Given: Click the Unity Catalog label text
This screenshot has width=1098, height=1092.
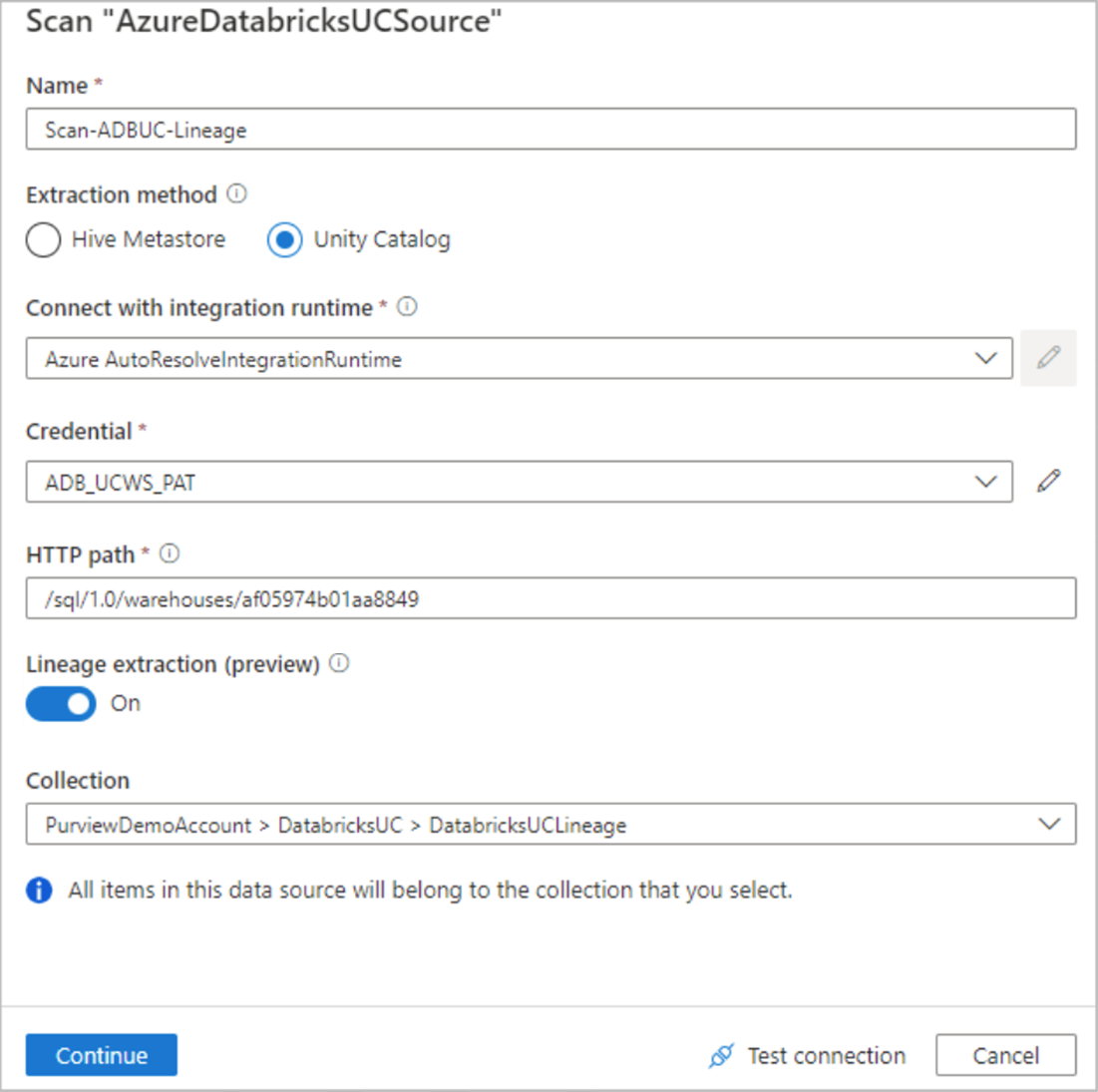Looking at the screenshot, I should coord(382,240).
